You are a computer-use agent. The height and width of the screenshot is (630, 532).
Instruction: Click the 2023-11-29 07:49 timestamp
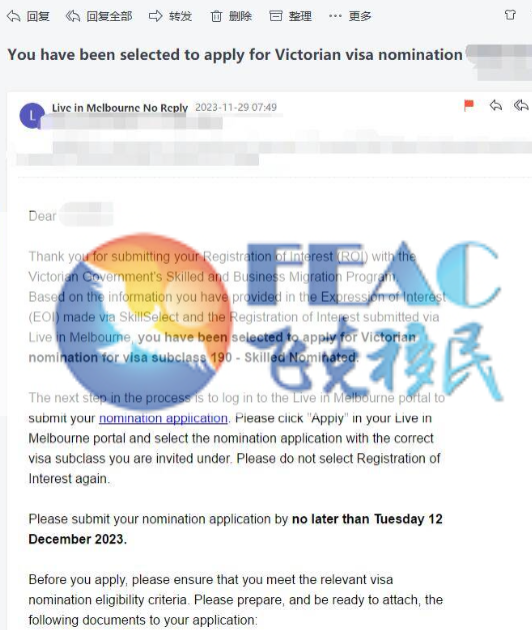236,107
